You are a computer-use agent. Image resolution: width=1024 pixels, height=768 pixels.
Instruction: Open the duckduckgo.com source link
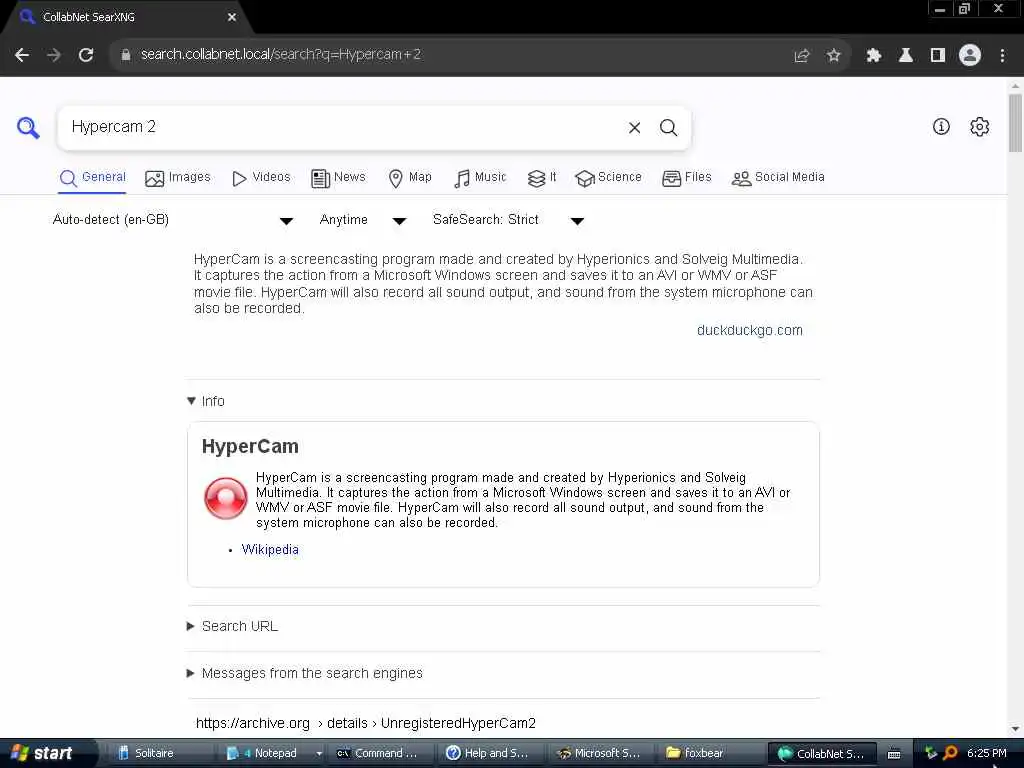tap(749, 330)
